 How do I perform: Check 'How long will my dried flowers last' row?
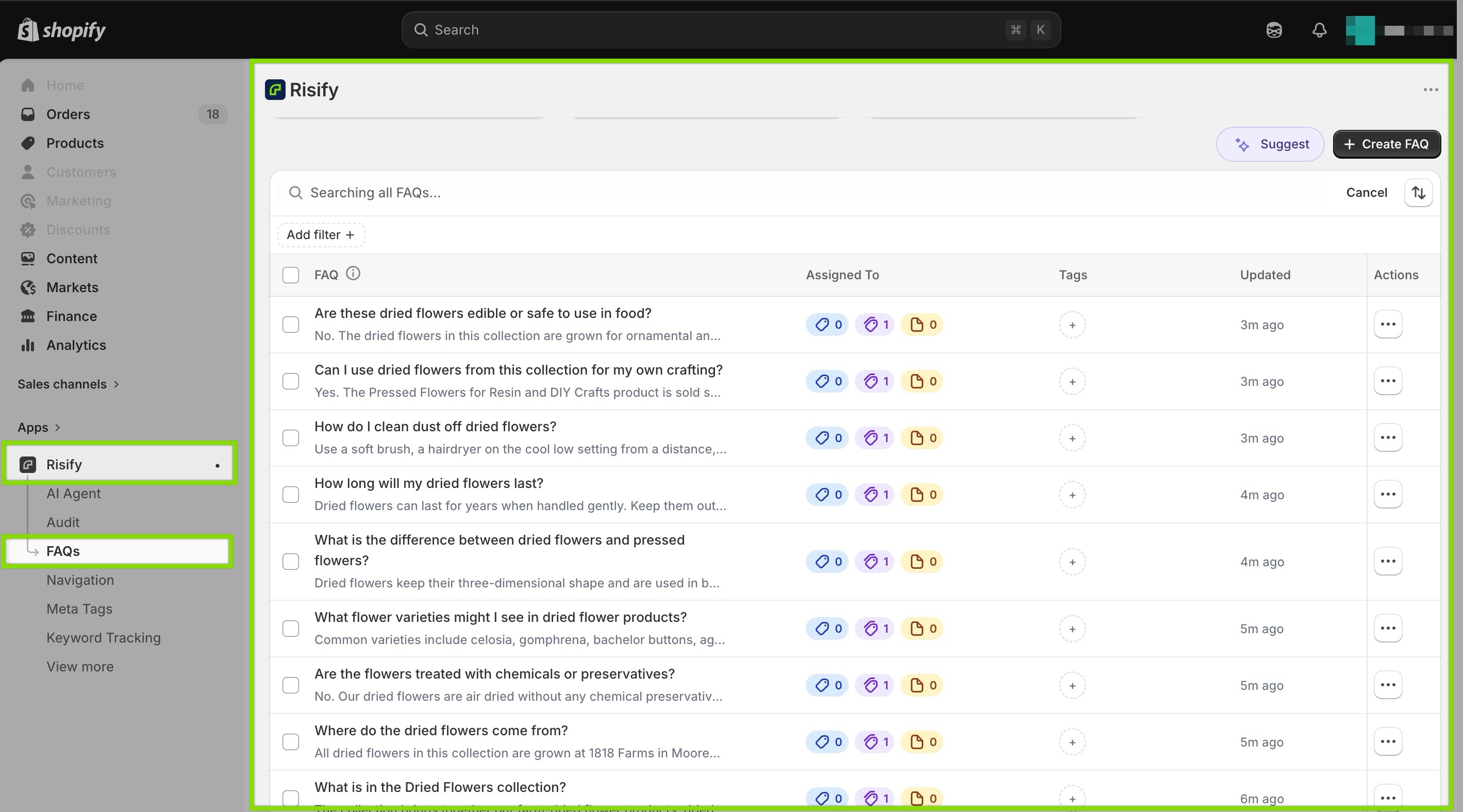[290, 495]
